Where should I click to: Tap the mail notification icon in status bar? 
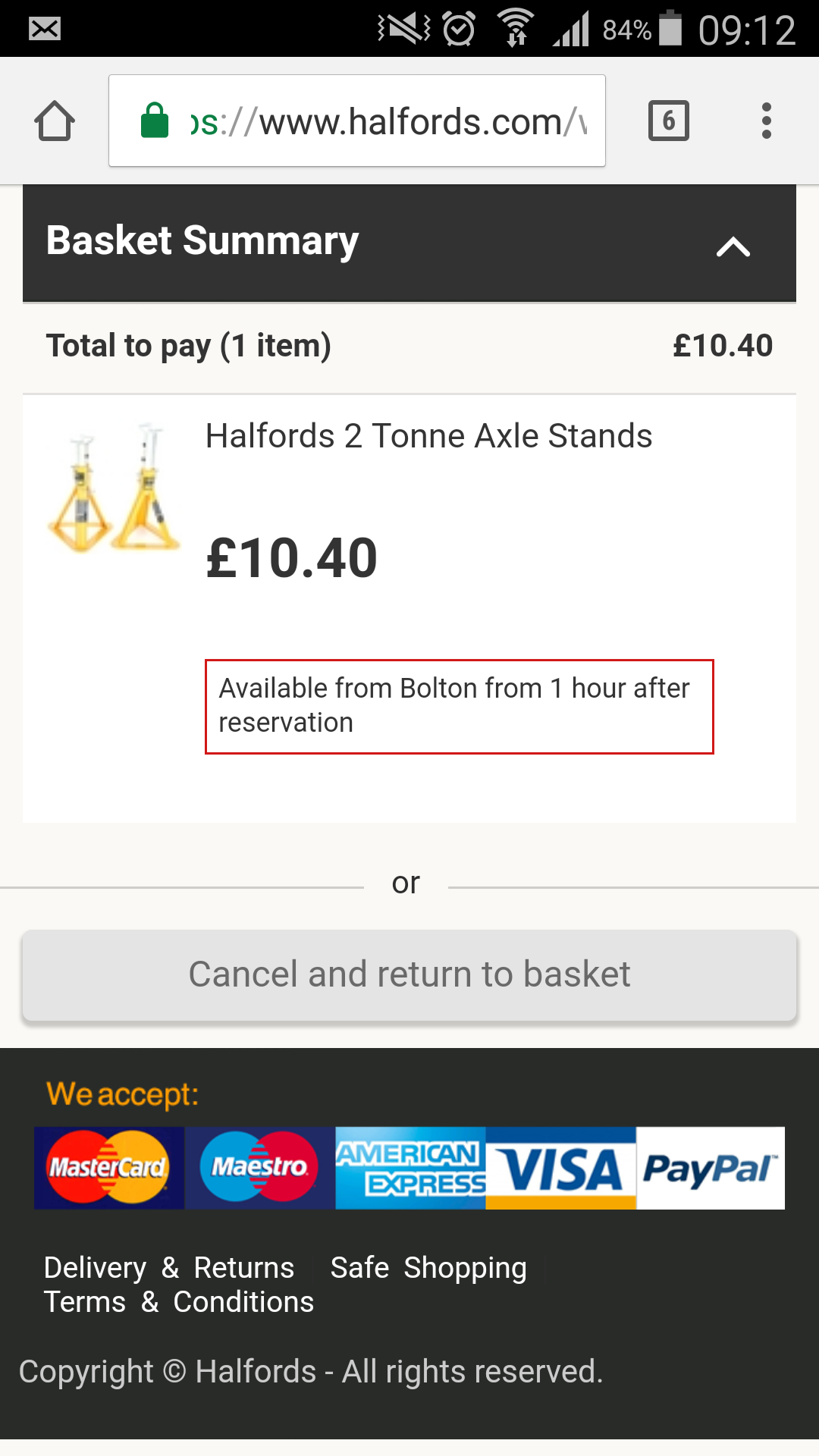coord(45,29)
